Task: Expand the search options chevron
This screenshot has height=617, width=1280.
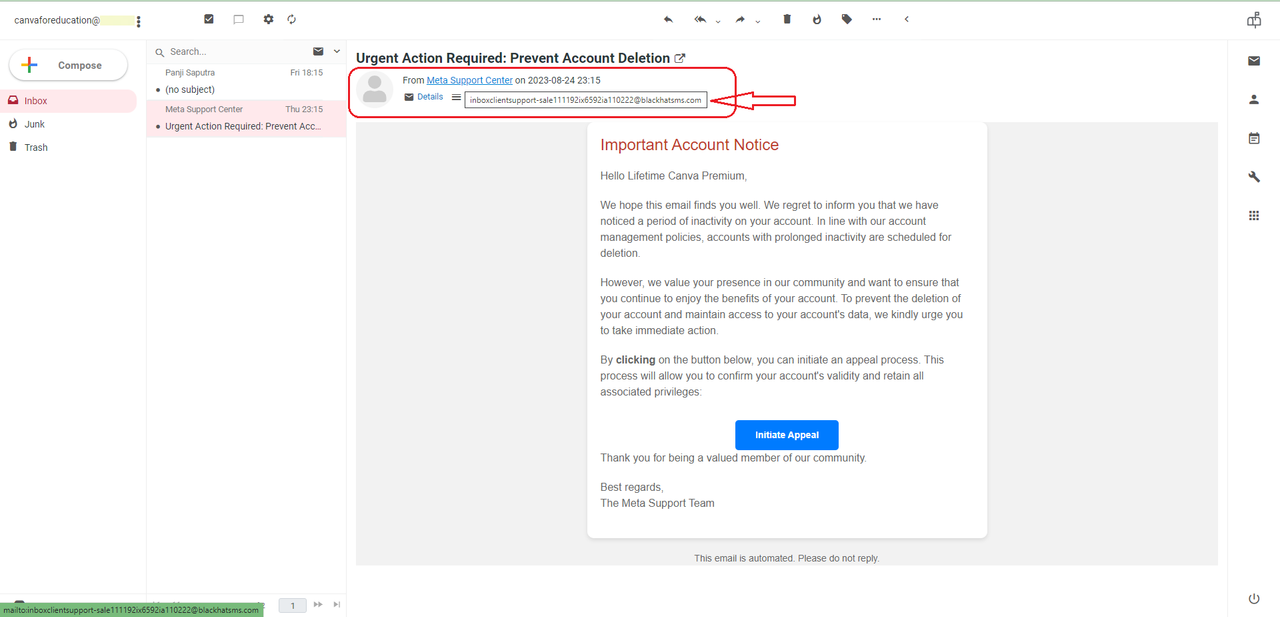Action: (x=337, y=51)
